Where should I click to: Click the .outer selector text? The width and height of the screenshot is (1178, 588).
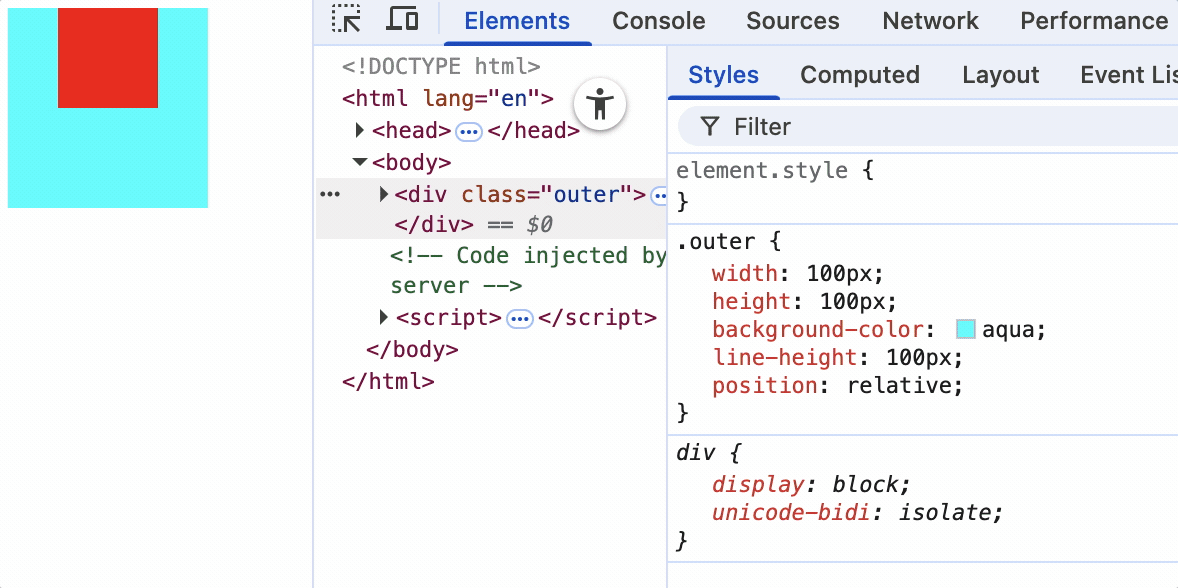click(x=715, y=242)
